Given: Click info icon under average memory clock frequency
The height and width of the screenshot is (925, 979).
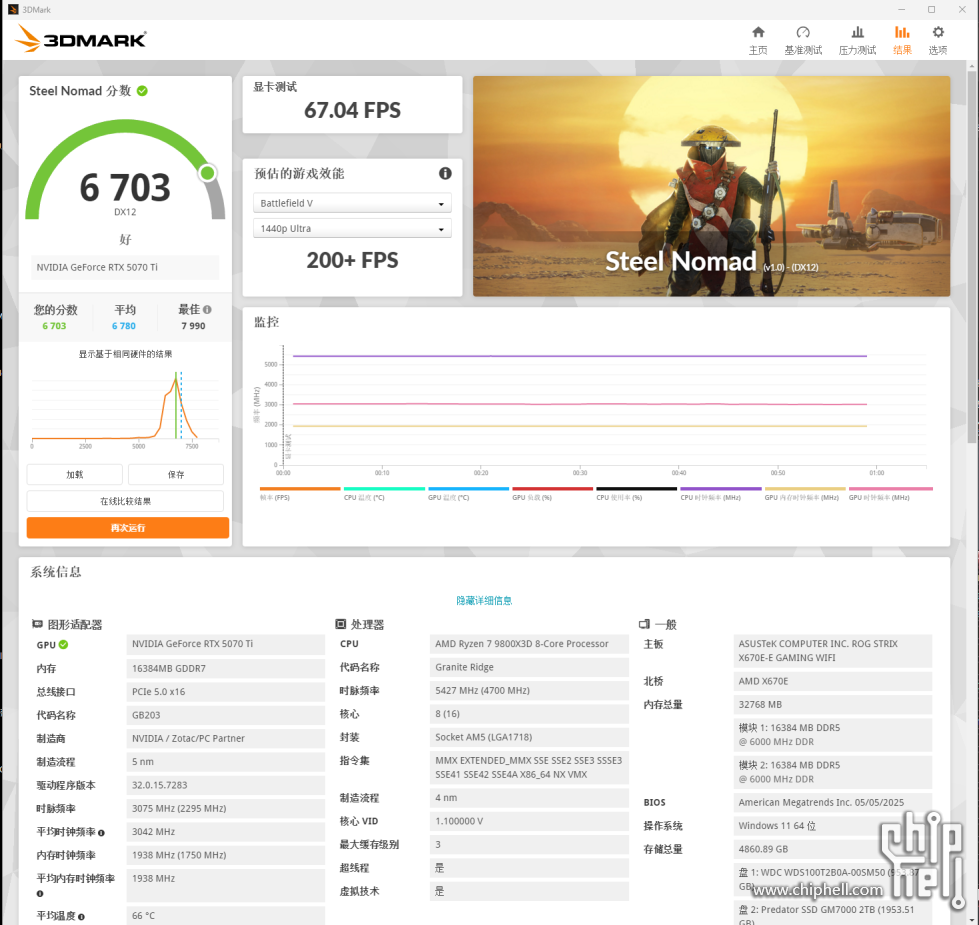Looking at the screenshot, I should click(40, 894).
